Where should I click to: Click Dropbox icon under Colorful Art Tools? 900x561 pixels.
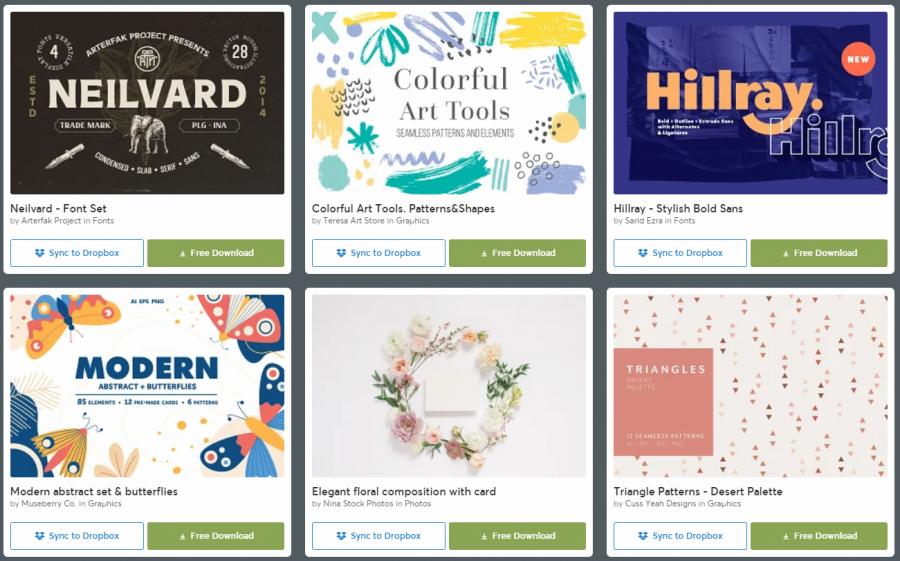tap(341, 253)
